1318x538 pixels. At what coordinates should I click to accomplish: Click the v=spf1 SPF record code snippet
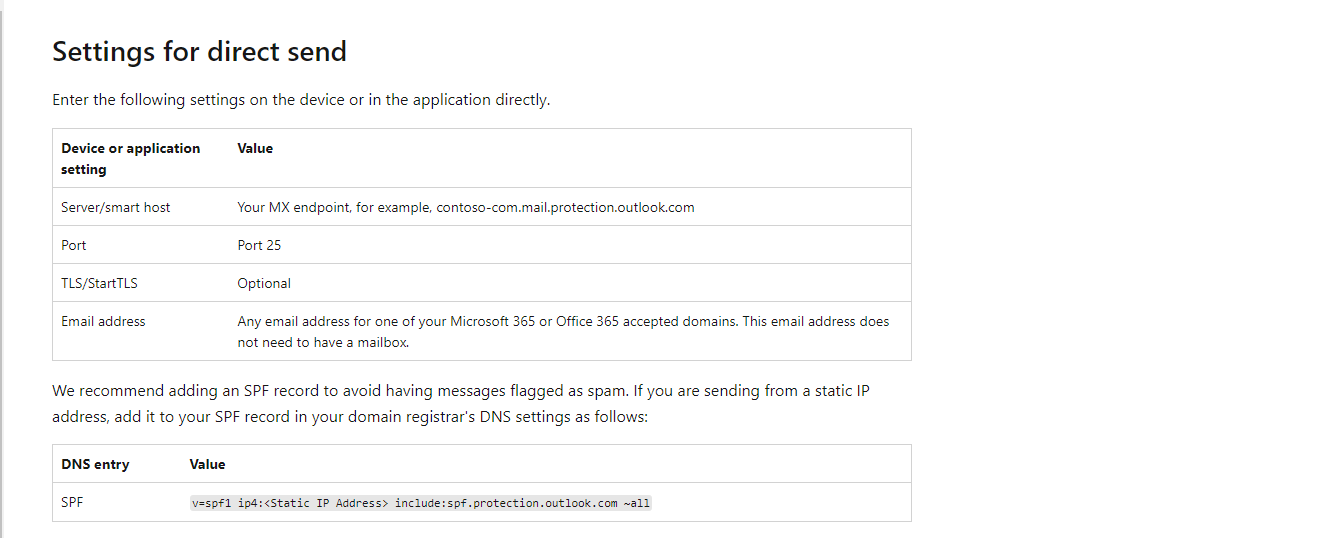pyautogui.click(x=421, y=503)
